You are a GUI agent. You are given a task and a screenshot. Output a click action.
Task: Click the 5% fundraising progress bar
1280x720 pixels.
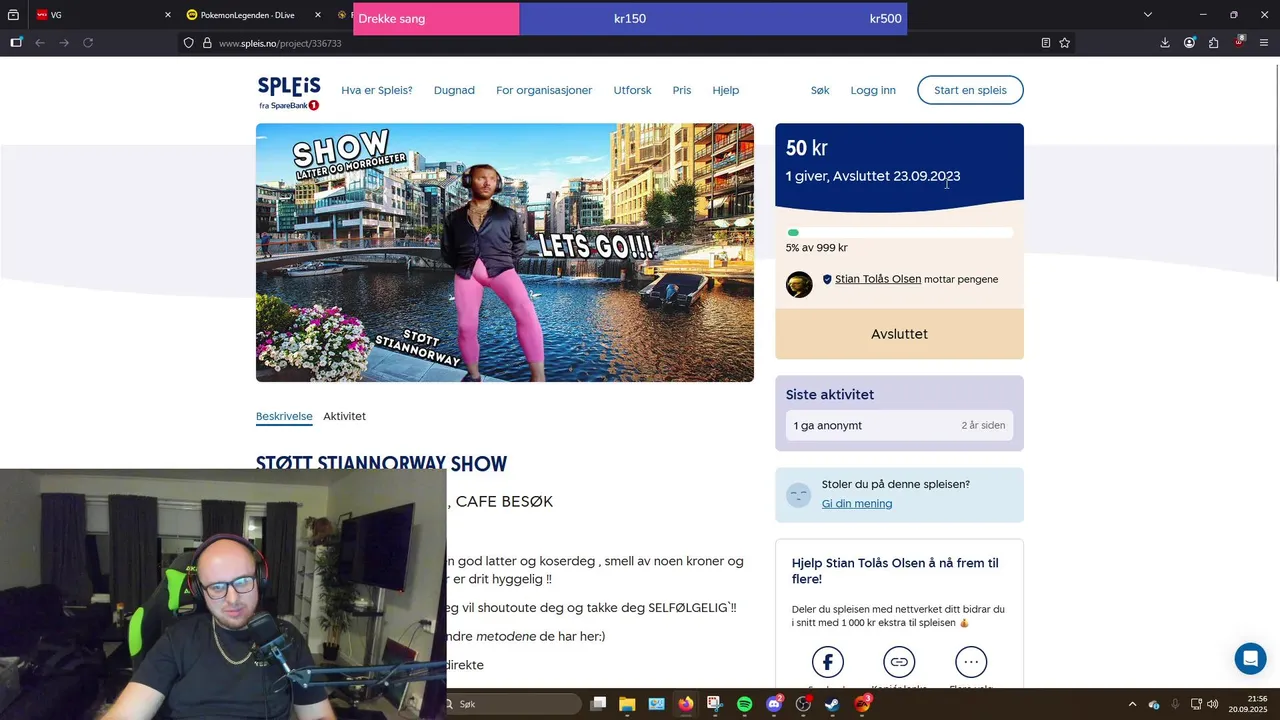[899, 233]
